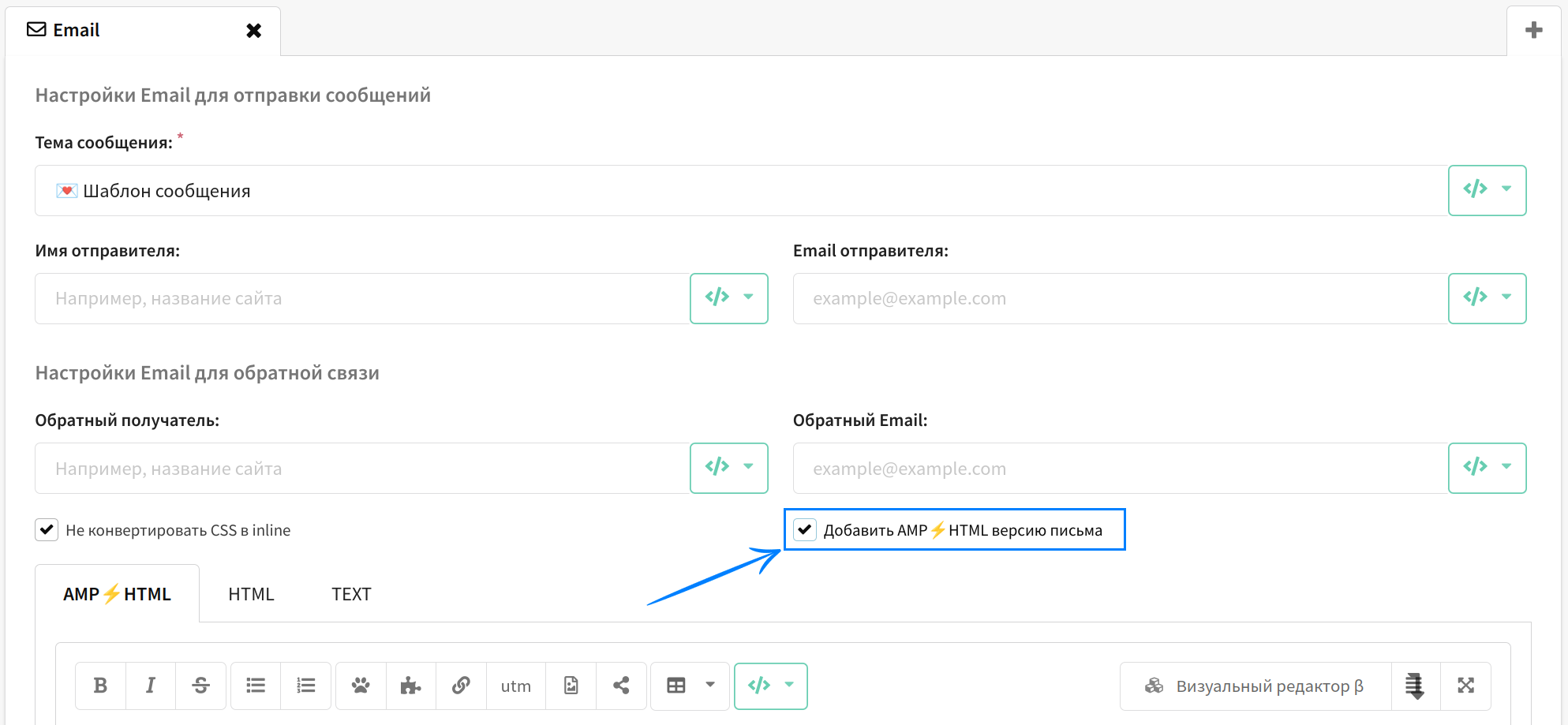The height and width of the screenshot is (725, 1568).
Task: Close the Email tab
Action: pos(253,30)
